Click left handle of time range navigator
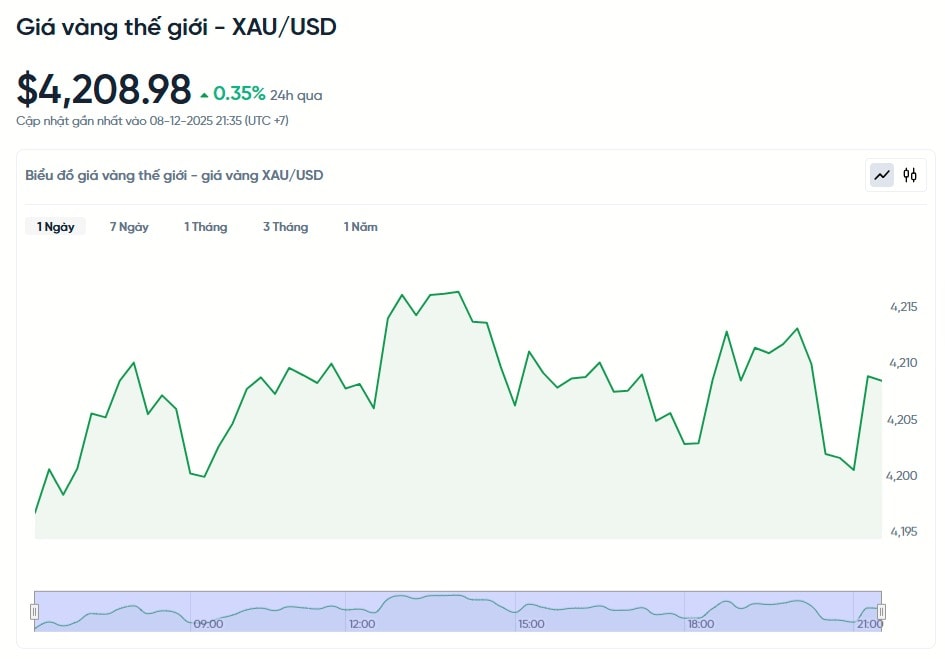This screenshot has height=659, width=945. click(34, 611)
